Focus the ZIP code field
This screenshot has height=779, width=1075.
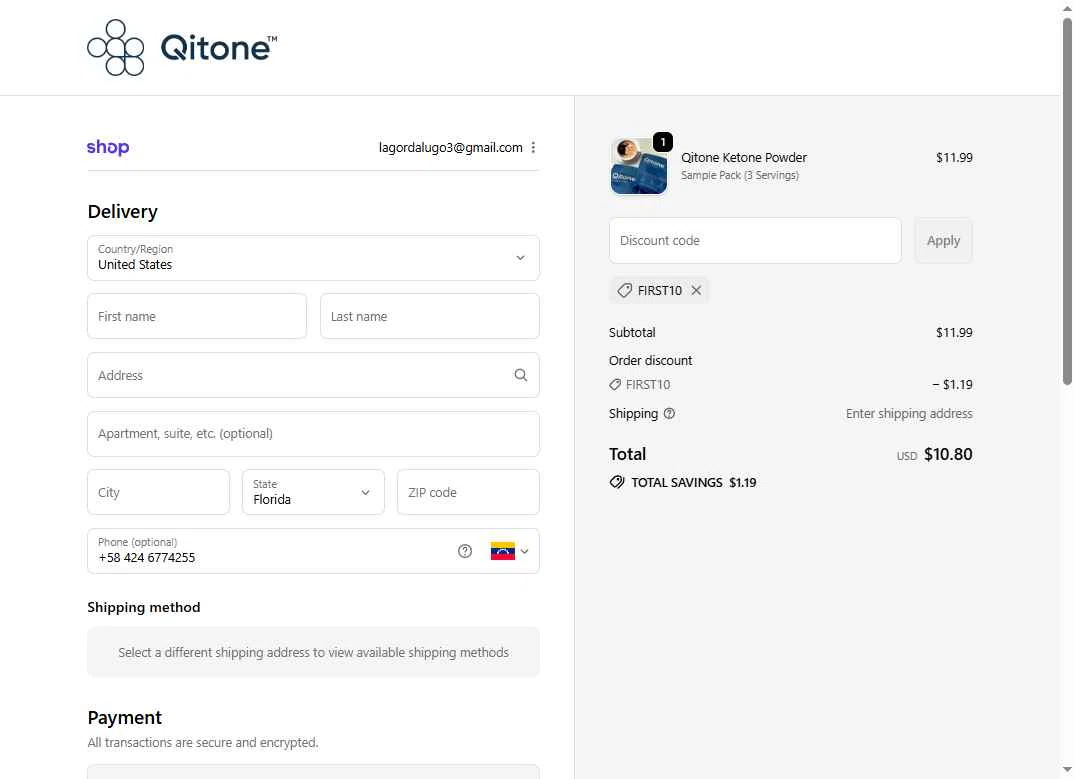pos(468,492)
